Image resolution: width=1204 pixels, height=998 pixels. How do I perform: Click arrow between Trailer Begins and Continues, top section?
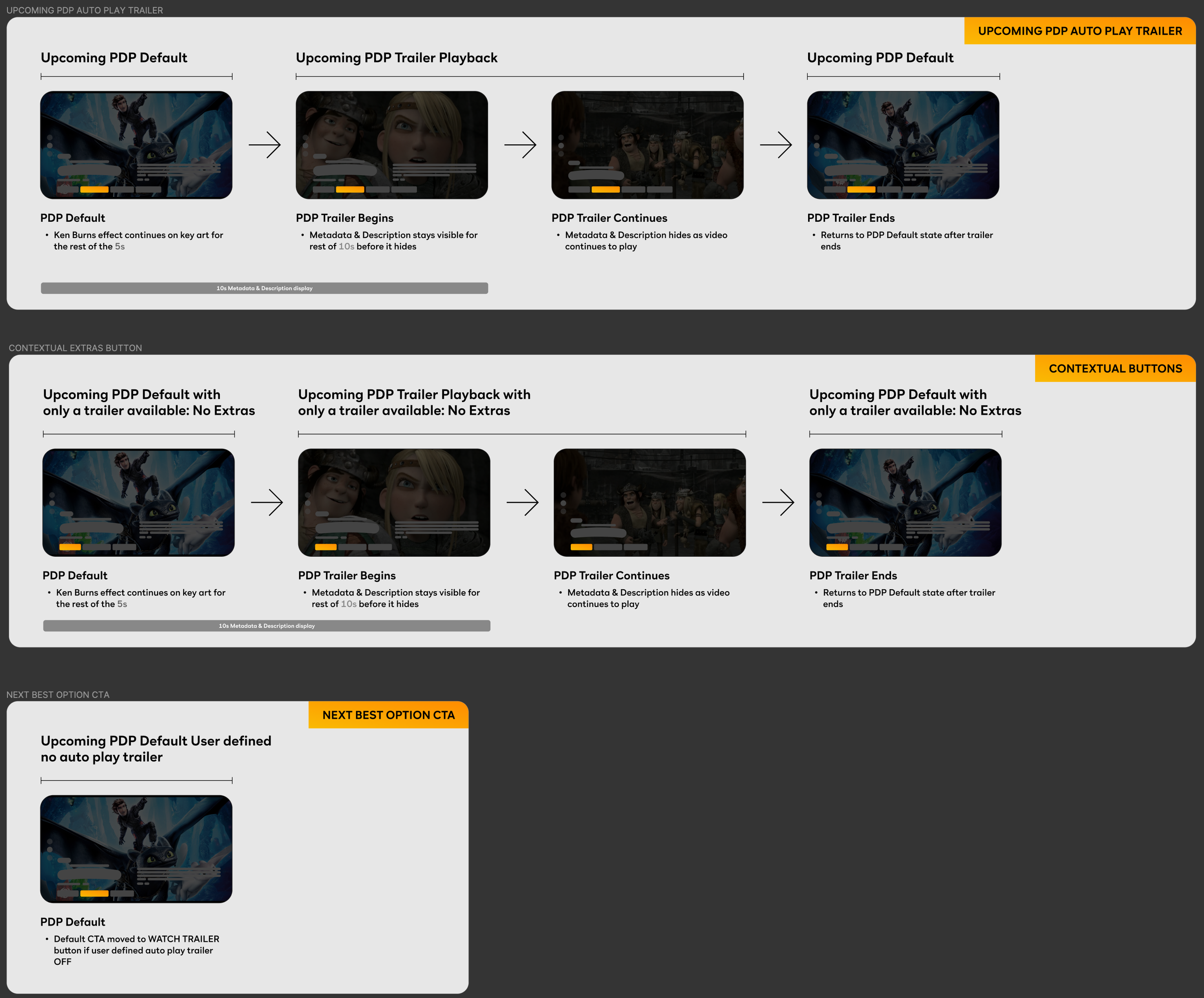point(520,145)
